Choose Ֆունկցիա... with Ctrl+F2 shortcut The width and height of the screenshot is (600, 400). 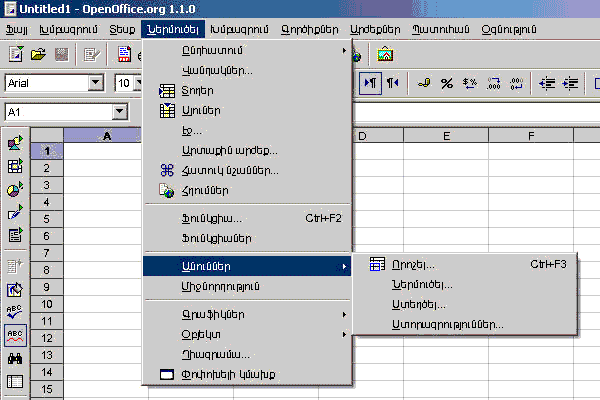[247, 219]
